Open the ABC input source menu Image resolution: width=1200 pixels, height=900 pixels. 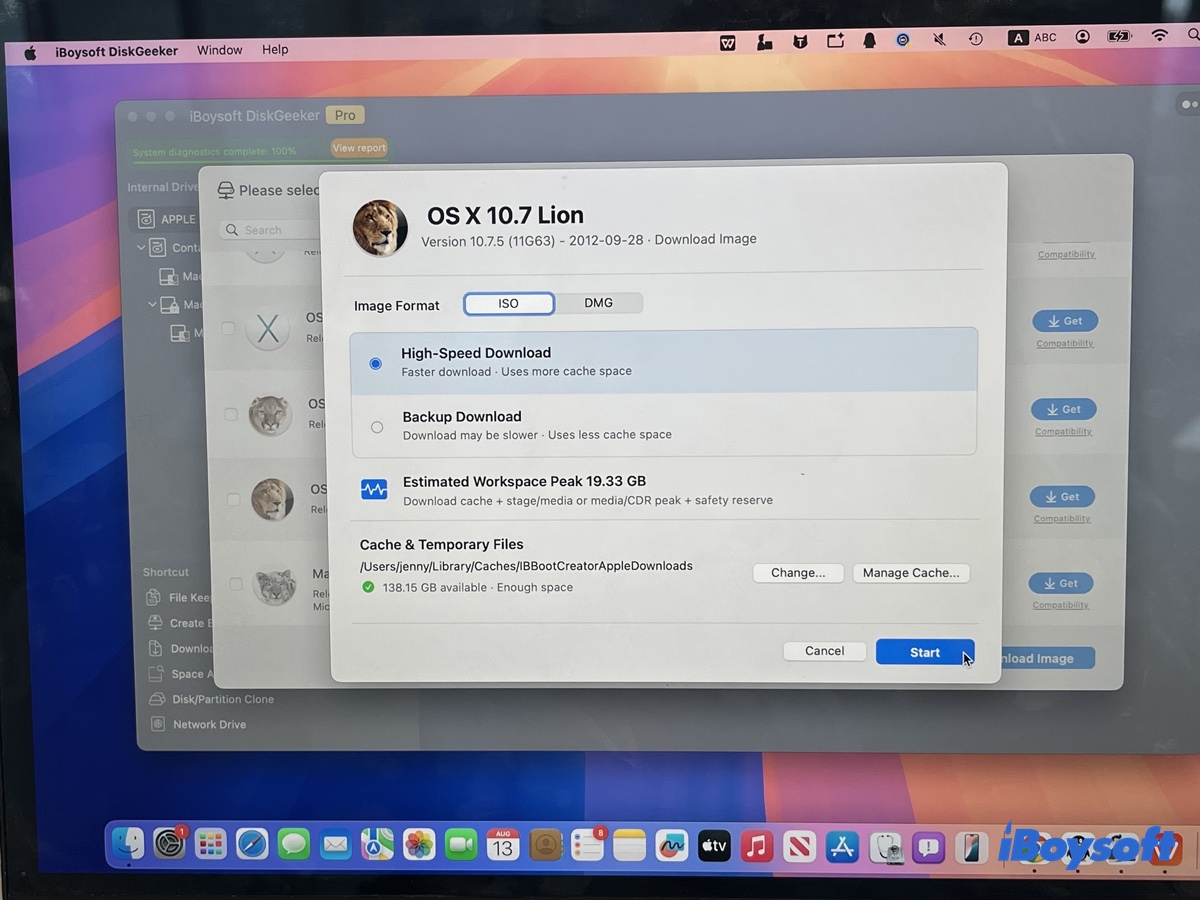[1032, 37]
